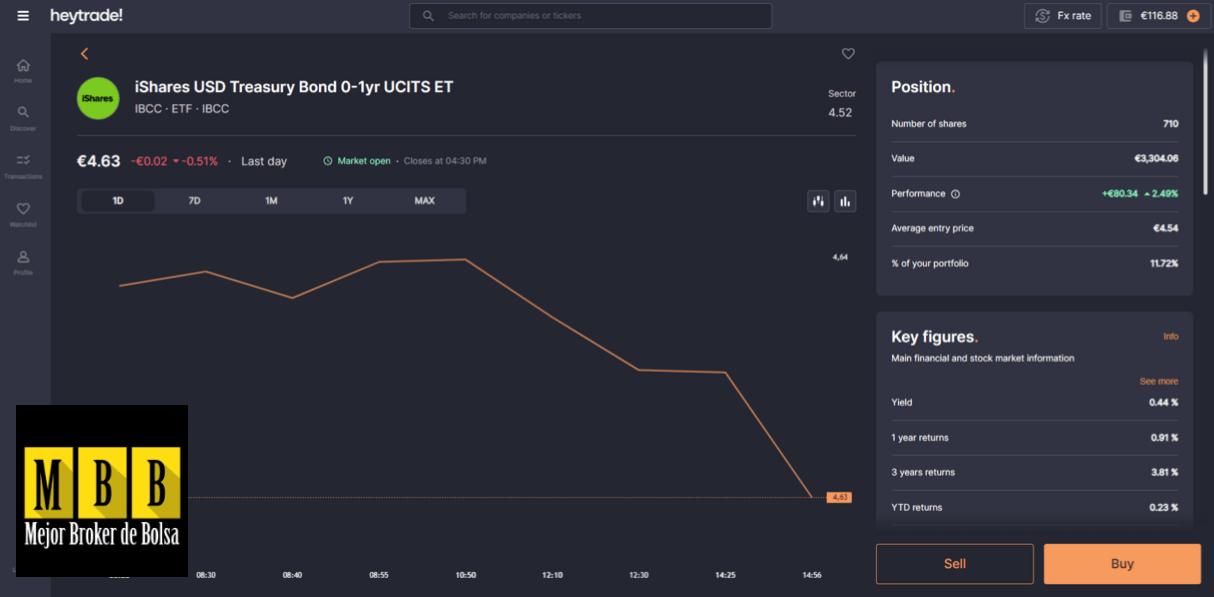Click the €116.88 balance amount
This screenshot has height=597, width=1214.
[1159, 16]
